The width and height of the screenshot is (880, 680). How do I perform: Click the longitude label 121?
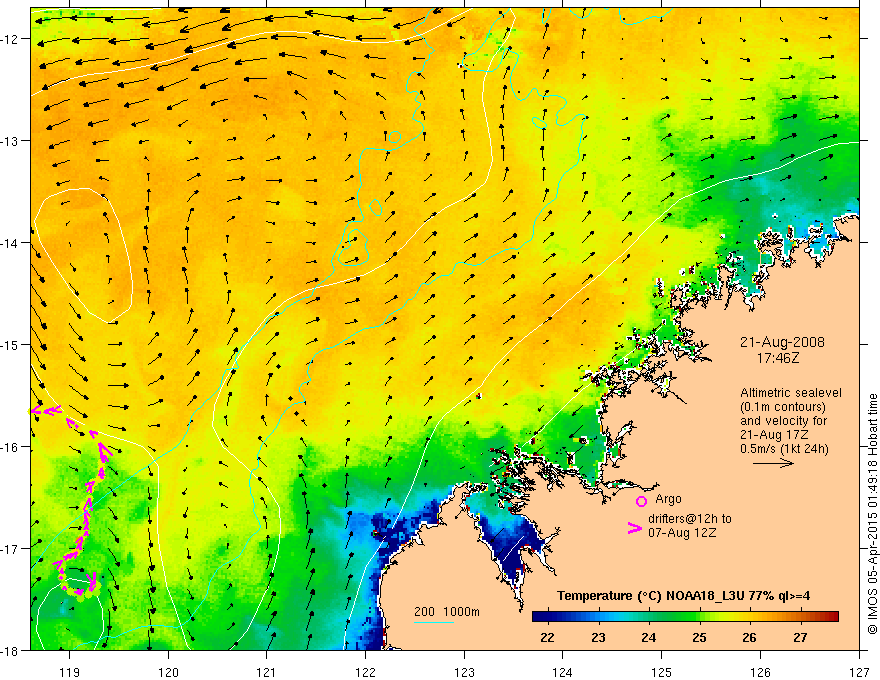tap(267, 672)
